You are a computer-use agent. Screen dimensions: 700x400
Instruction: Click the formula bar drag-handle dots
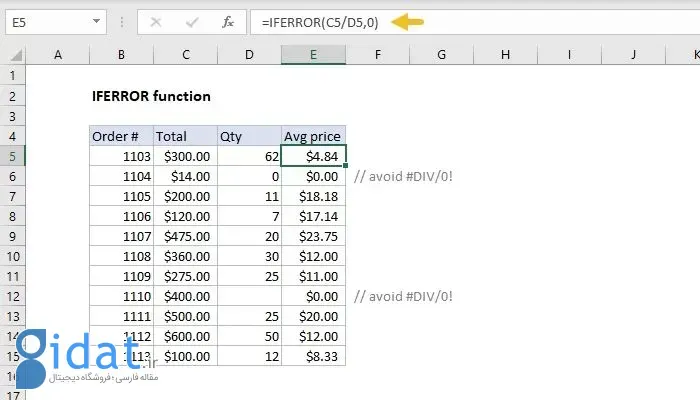click(x=124, y=21)
